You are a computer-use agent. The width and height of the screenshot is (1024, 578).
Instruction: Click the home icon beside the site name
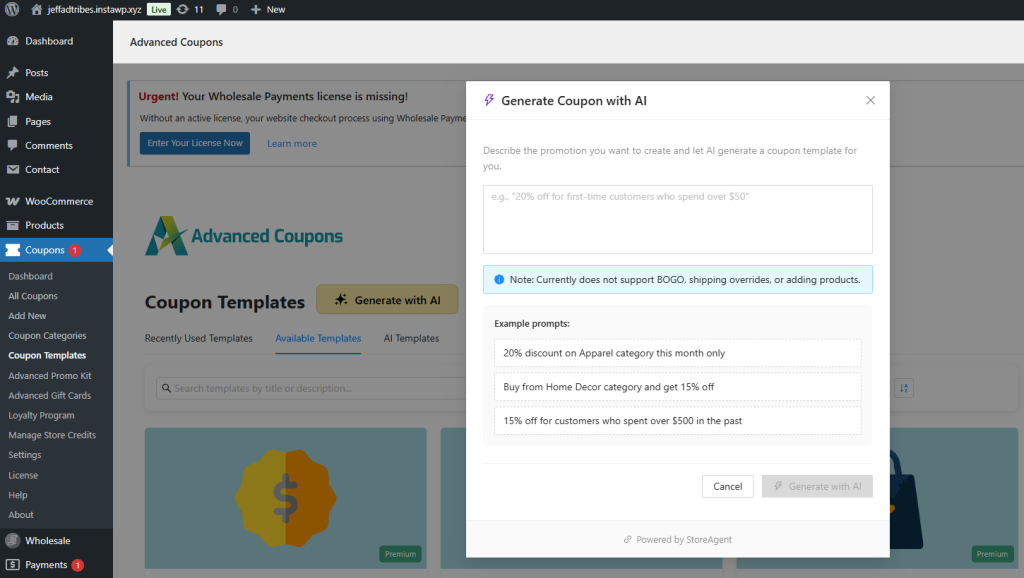pyautogui.click(x=37, y=9)
